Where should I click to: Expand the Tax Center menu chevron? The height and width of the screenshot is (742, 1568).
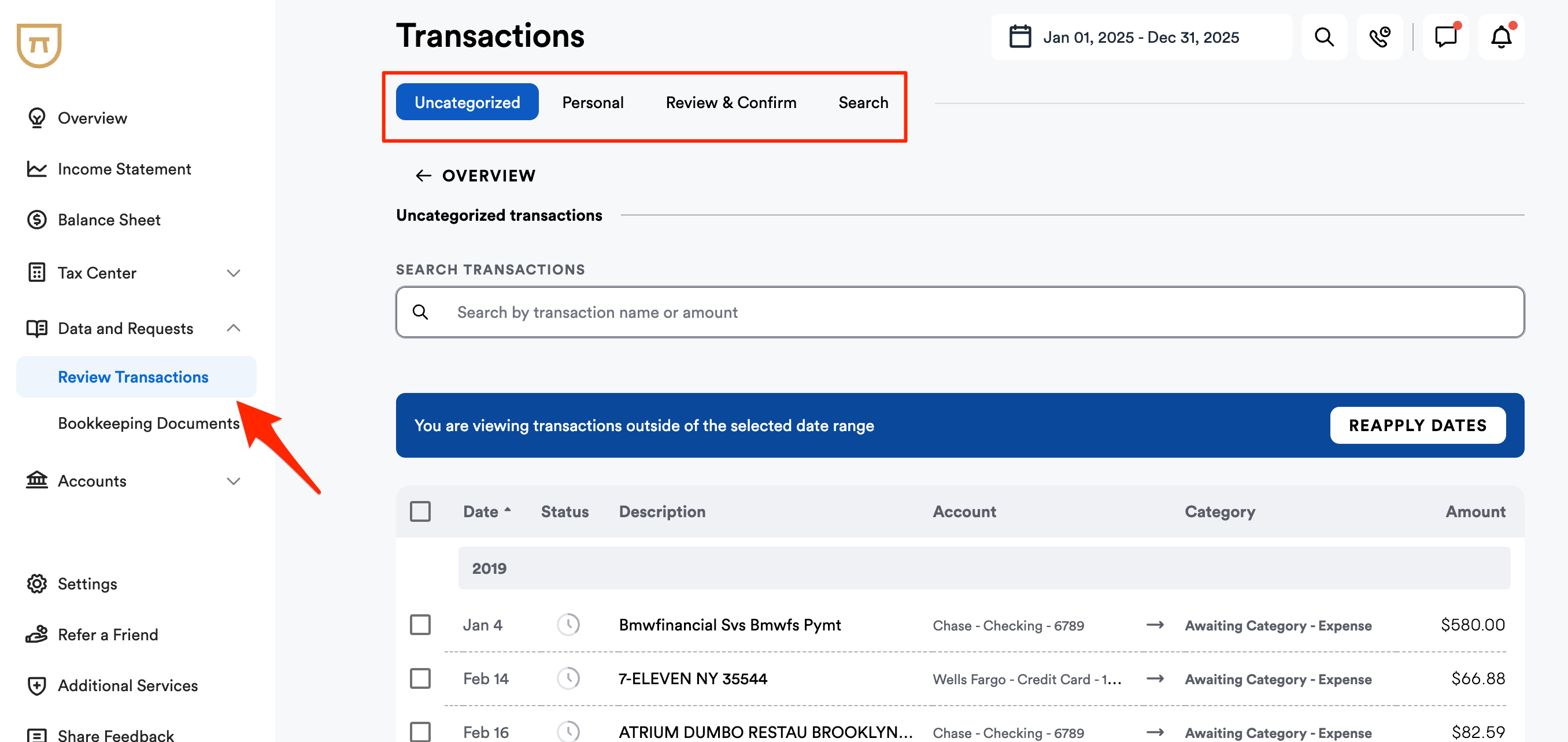tap(233, 273)
